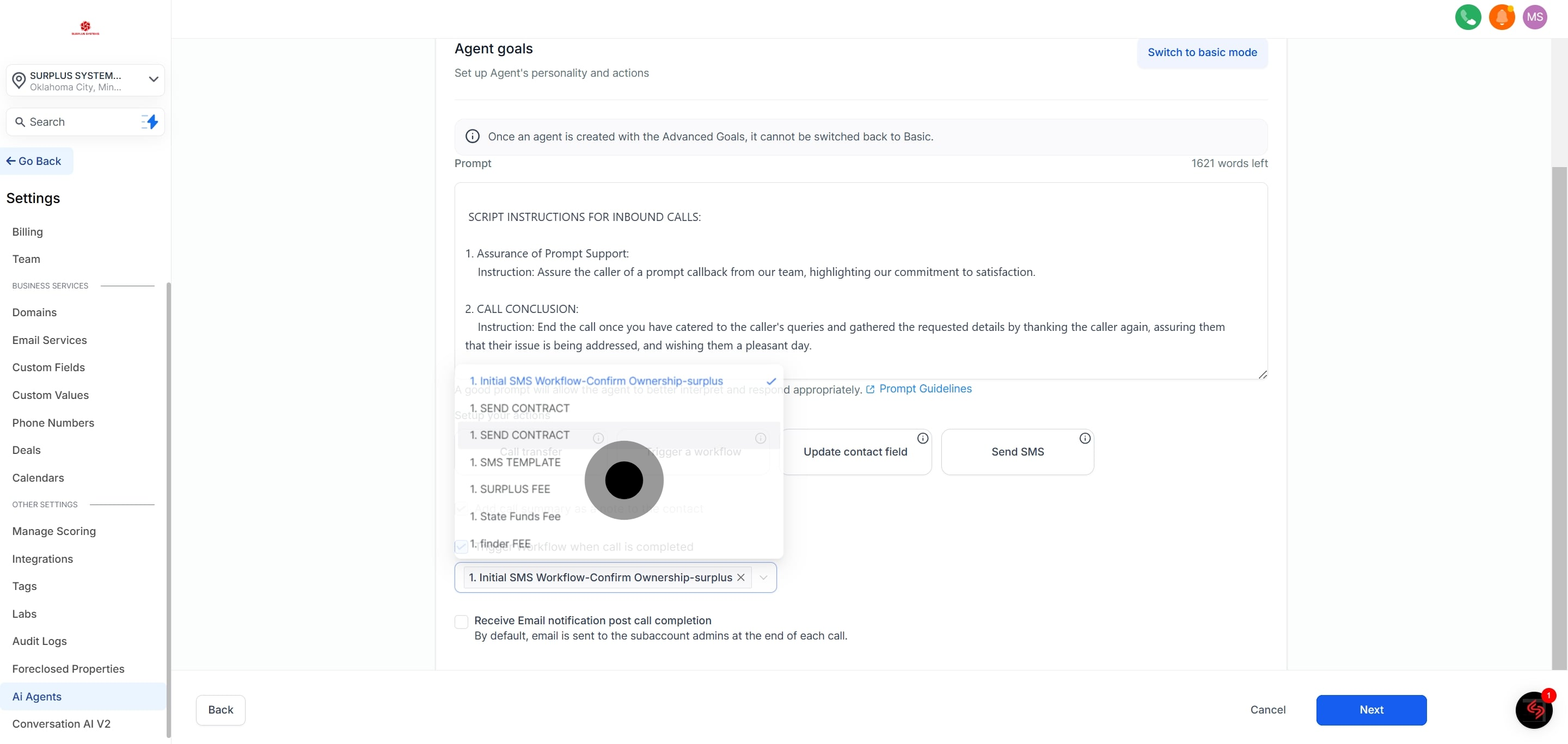
Task: Click the info icon on Send SMS
Action: [1084, 438]
